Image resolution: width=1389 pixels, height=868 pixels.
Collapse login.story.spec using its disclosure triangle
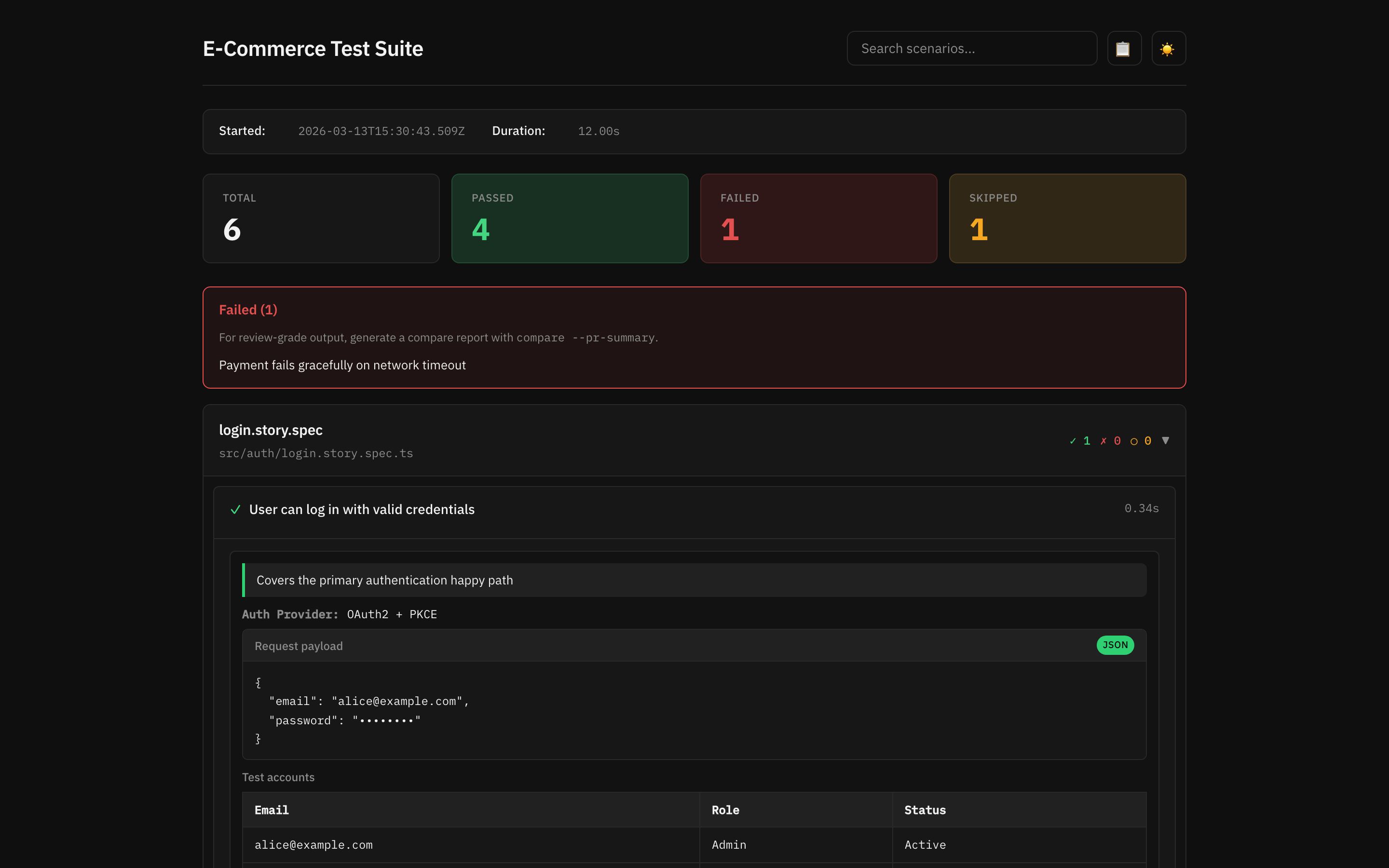point(1166,440)
